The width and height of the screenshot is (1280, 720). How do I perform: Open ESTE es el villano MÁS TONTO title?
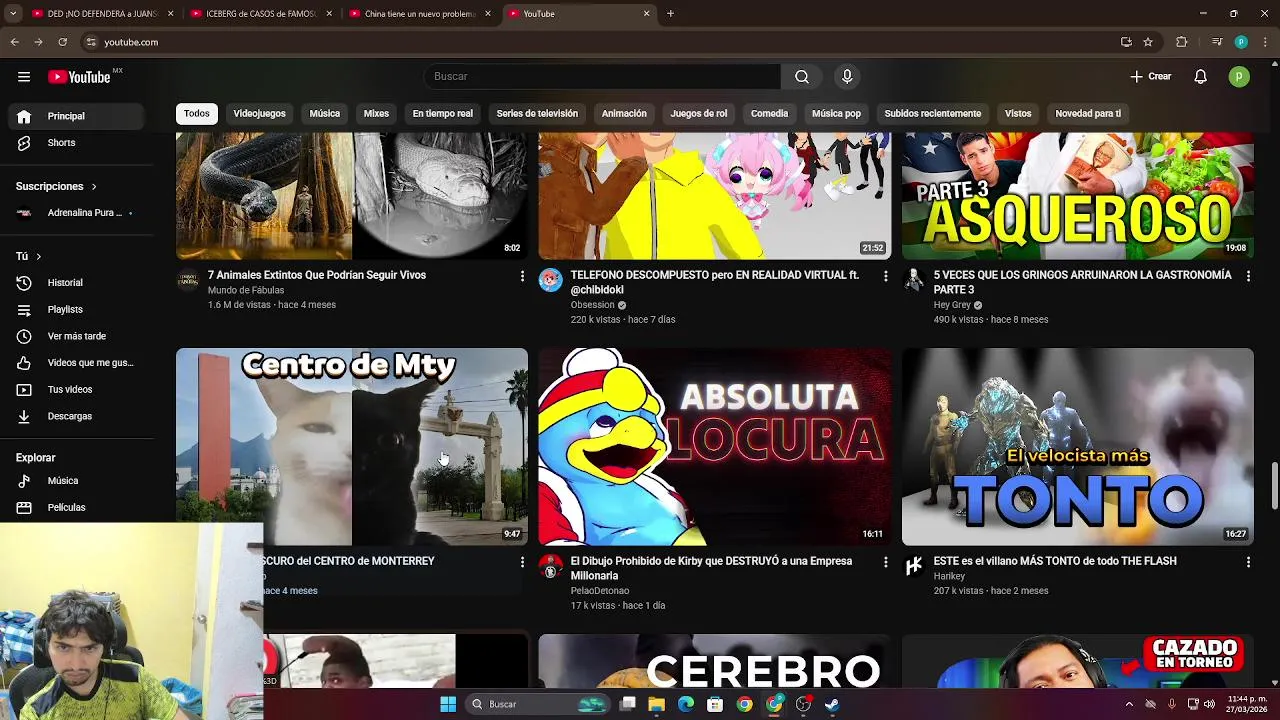[x=1055, y=561]
